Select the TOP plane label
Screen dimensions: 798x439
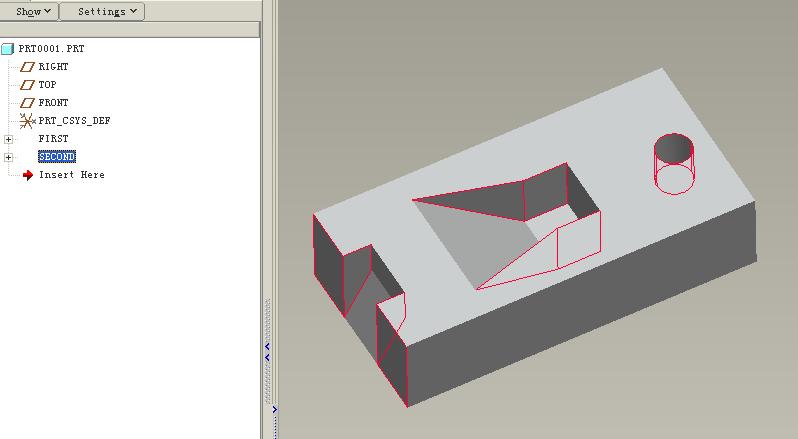(47, 84)
